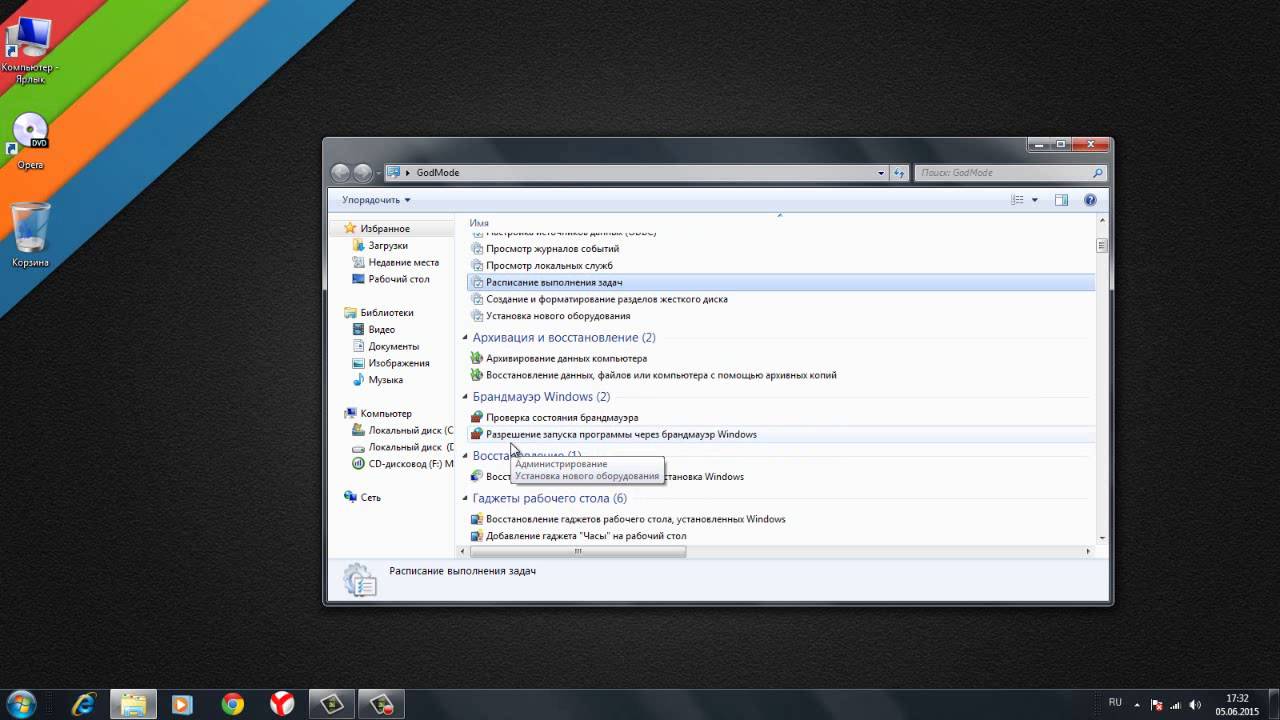Open the Загрузки folder icon in Favorites
1280x720 pixels.
359,245
